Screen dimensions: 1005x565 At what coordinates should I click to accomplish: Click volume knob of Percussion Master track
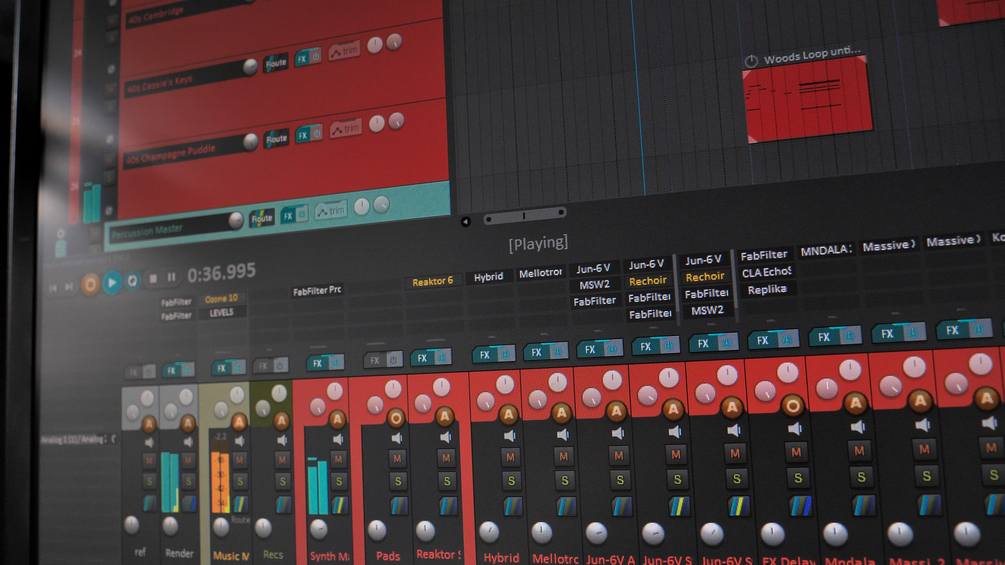[236, 220]
